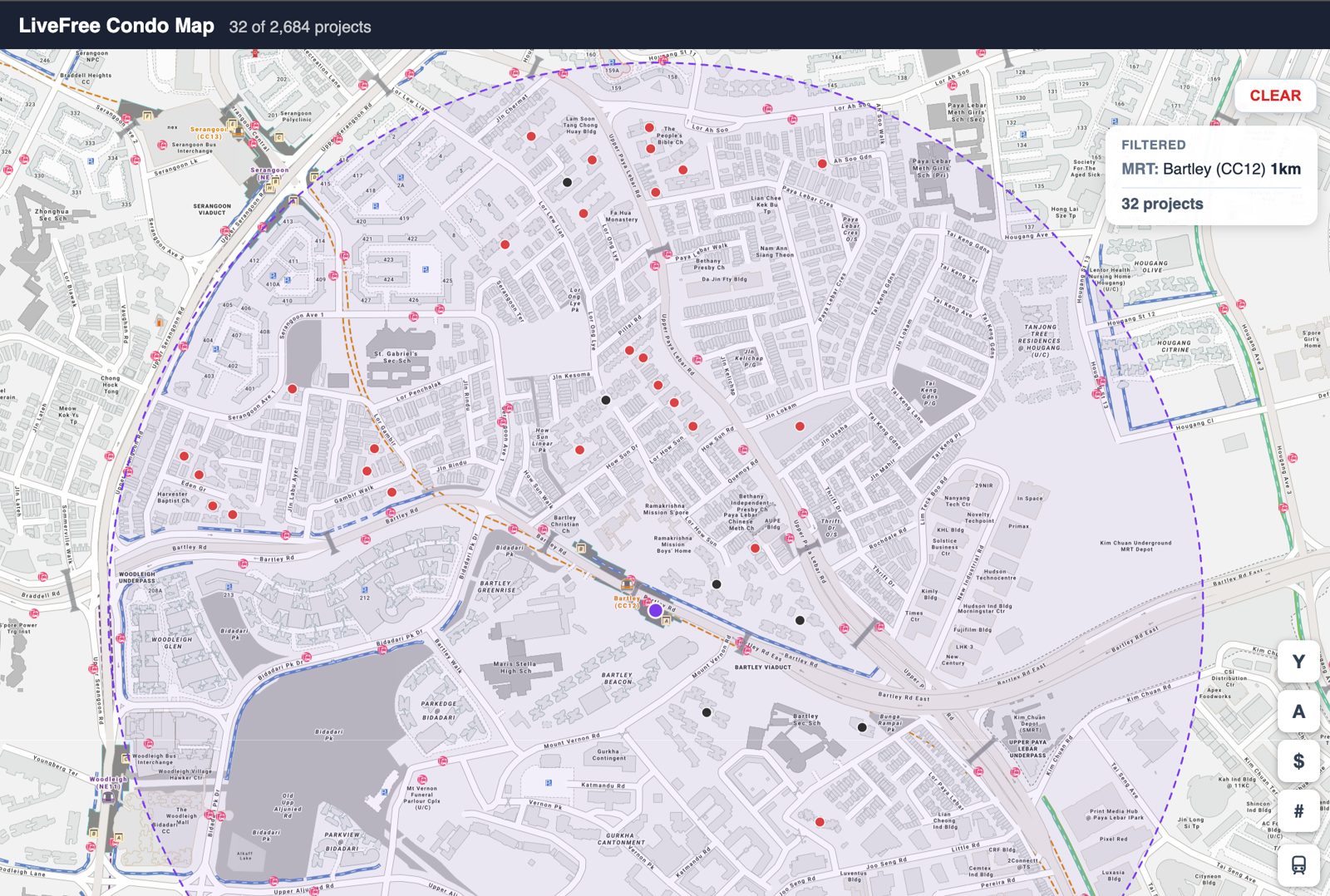
Task: Select red marker beside Ah Soo Gdn
Action: pyautogui.click(x=822, y=164)
